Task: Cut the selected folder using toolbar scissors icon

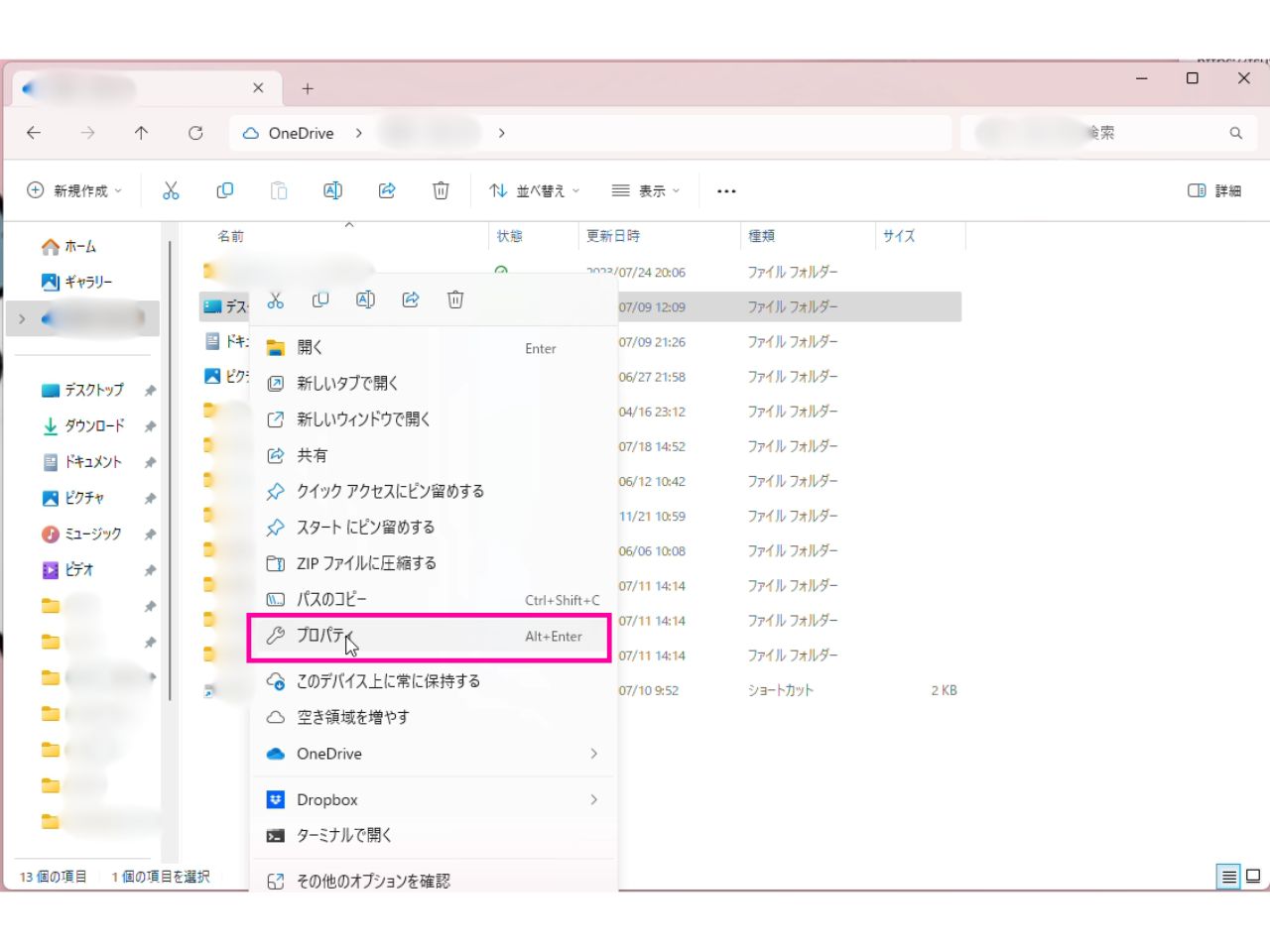Action: (x=170, y=189)
